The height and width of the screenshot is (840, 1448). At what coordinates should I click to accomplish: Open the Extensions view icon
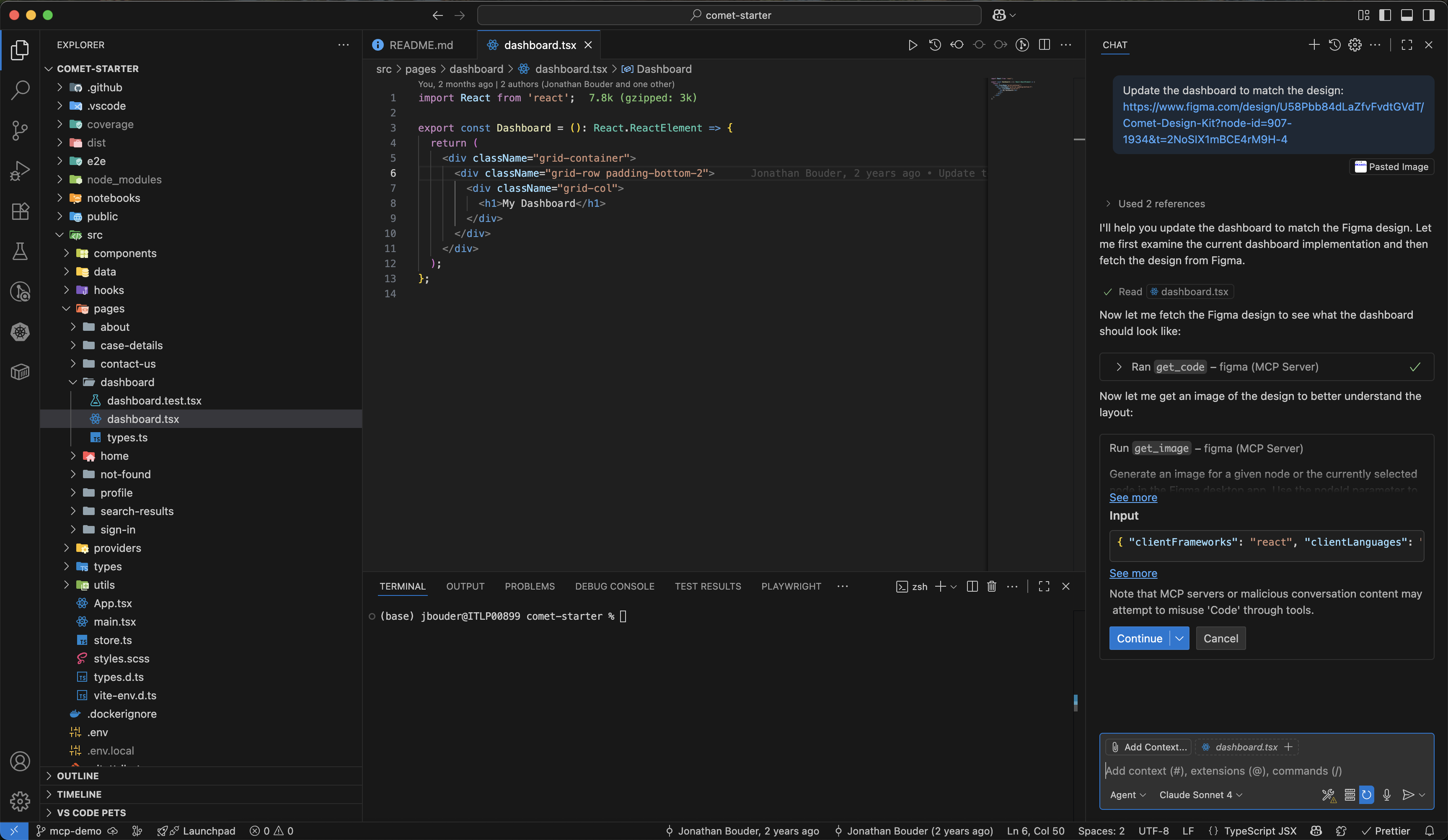(20, 211)
